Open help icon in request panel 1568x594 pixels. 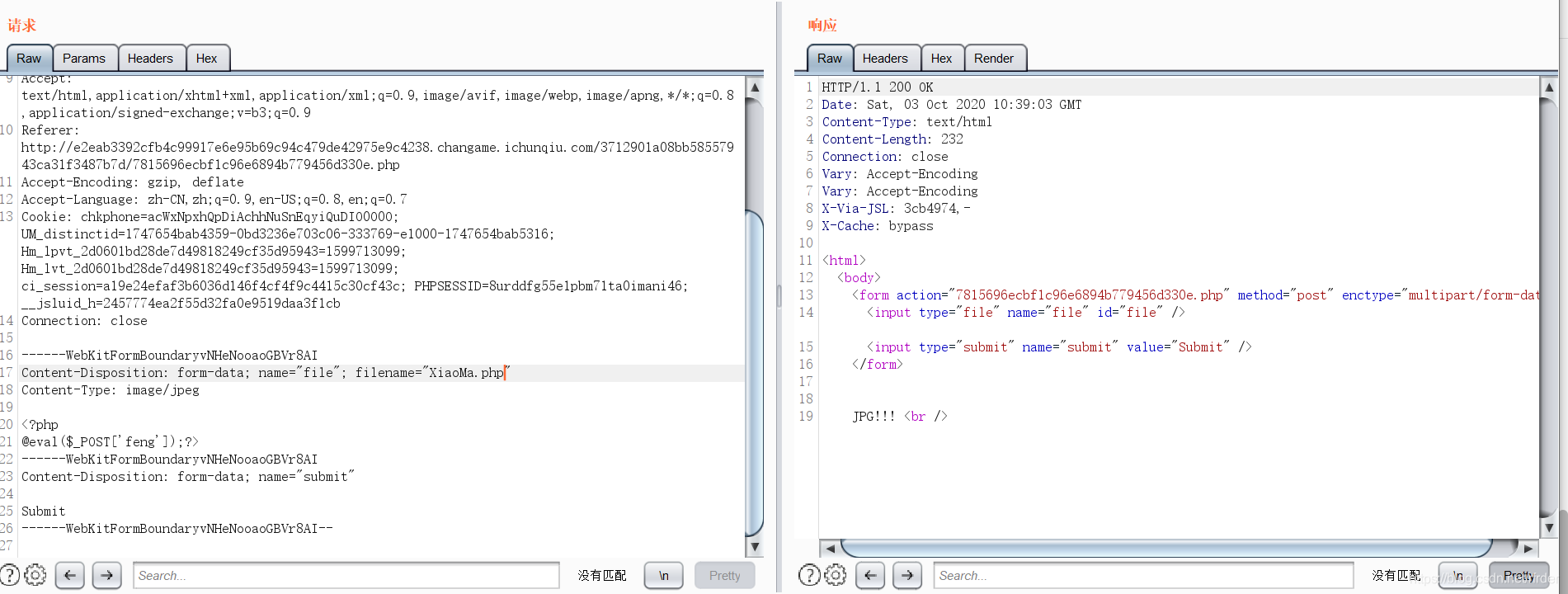9,575
